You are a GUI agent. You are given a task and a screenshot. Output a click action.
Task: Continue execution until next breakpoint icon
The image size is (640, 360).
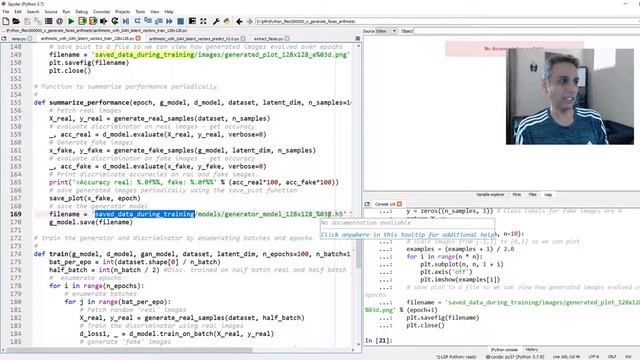[x=169, y=21]
